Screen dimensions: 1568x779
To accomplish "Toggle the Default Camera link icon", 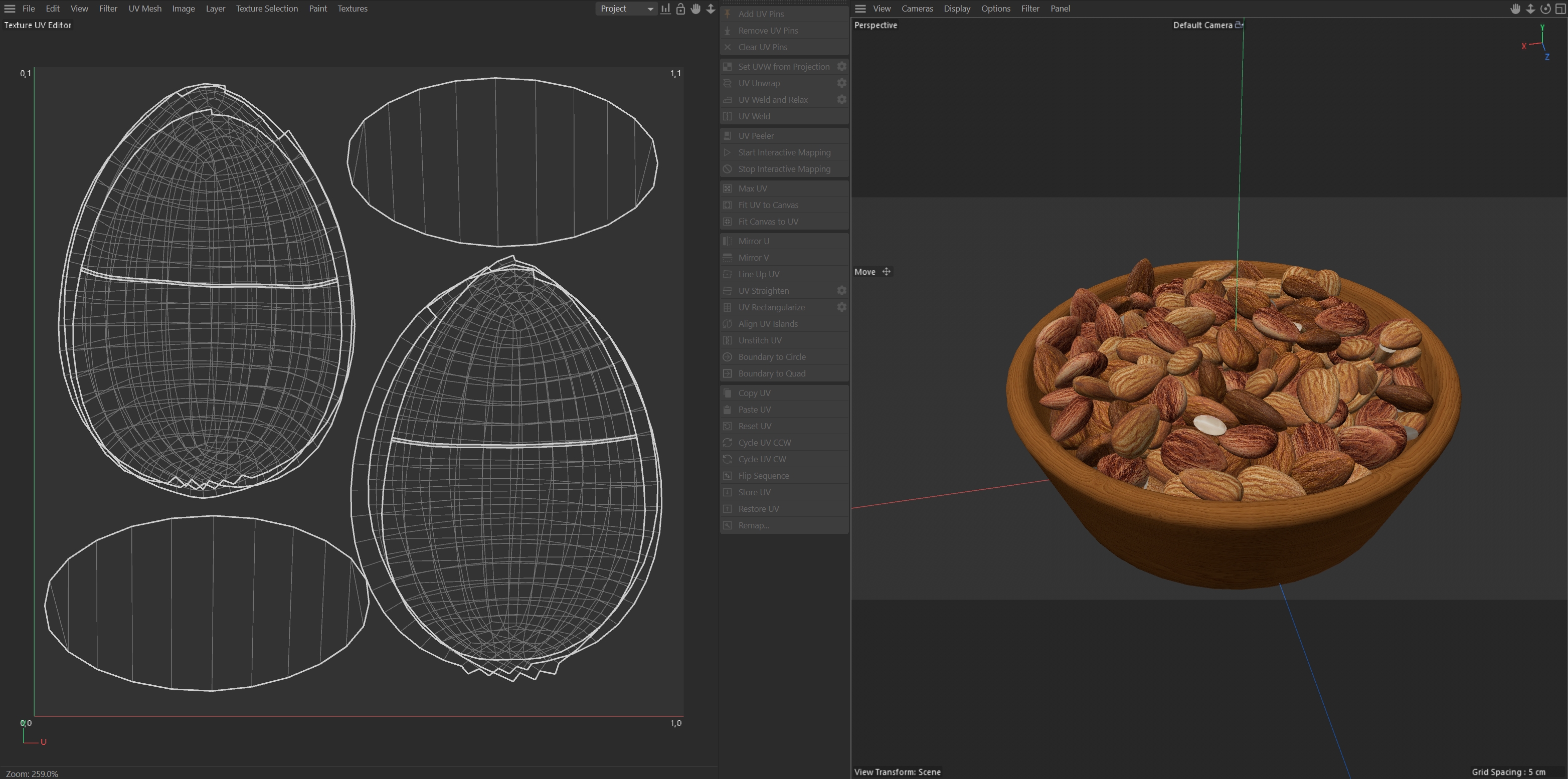I will tap(1238, 25).
